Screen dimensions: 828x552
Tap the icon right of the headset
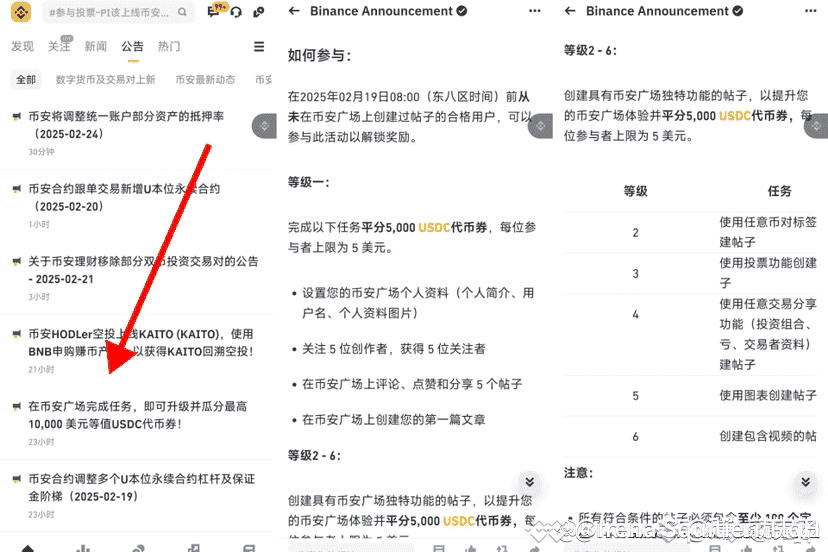pos(259,12)
